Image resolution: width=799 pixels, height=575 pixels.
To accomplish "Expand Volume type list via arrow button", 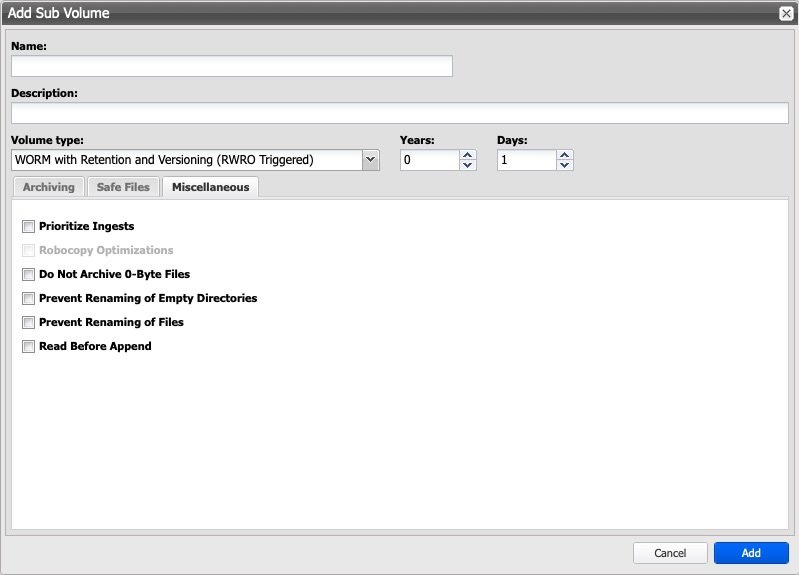I will coord(370,160).
